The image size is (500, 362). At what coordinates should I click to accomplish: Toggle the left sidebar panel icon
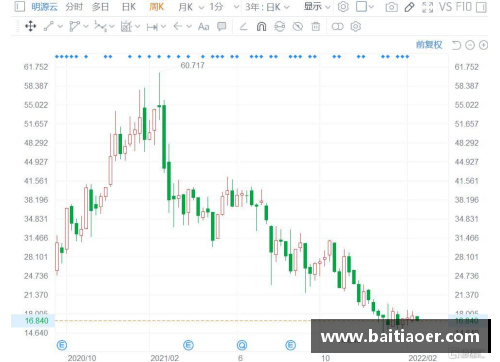point(20,6)
